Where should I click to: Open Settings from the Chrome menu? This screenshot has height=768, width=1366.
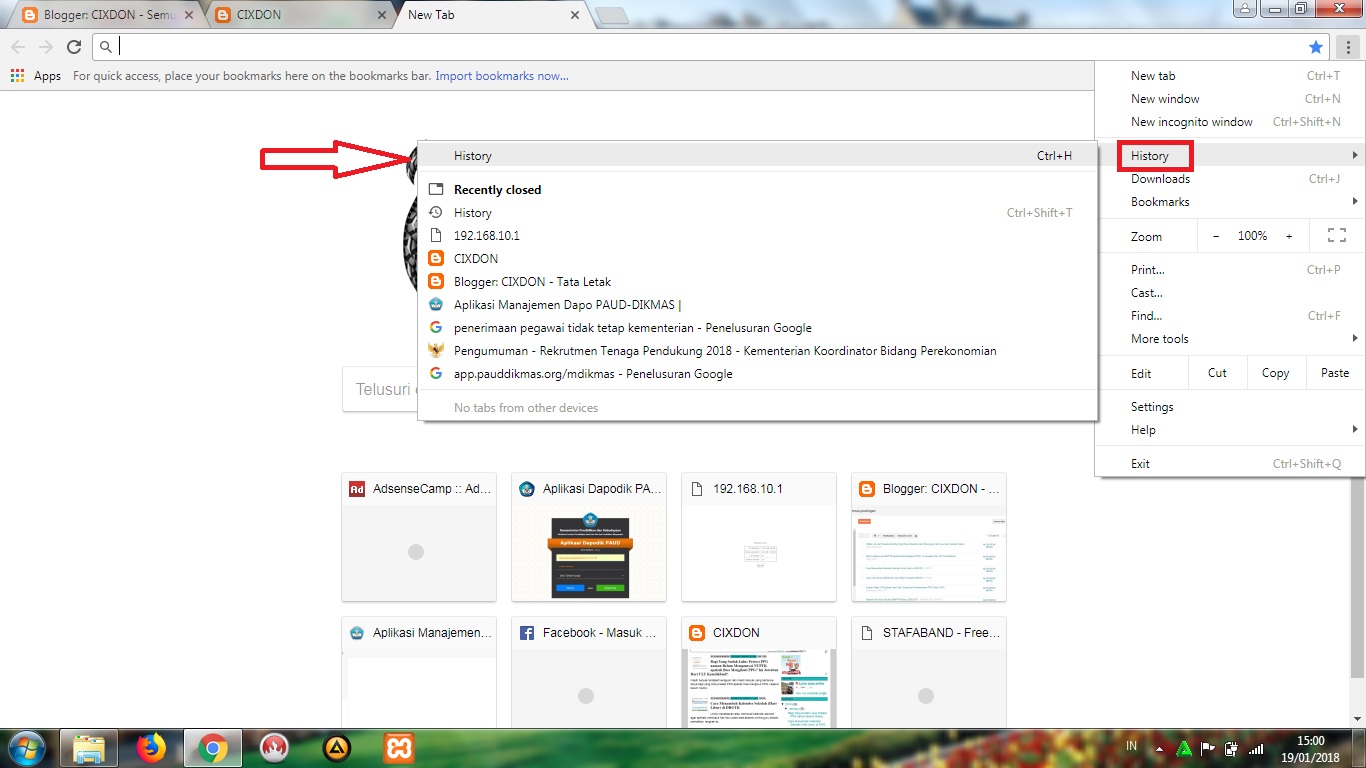click(x=1152, y=406)
